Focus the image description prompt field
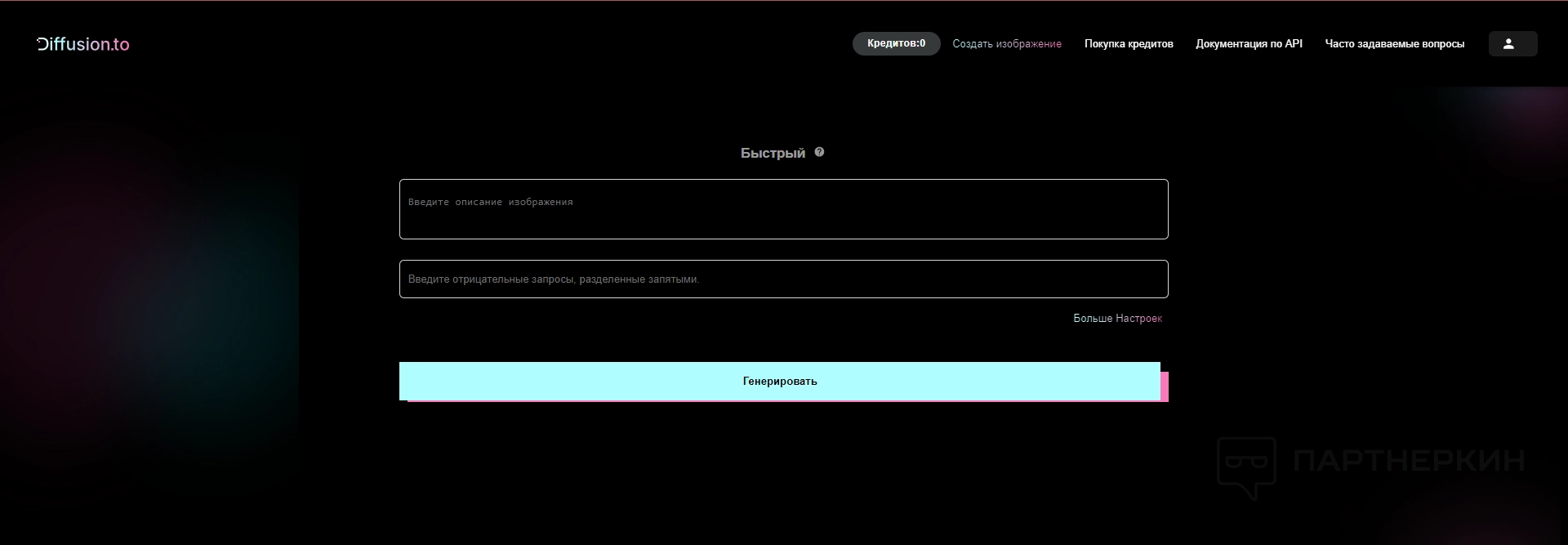Image resolution: width=1568 pixels, height=545 pixels. pyautogui.click(x=783, y=209)
